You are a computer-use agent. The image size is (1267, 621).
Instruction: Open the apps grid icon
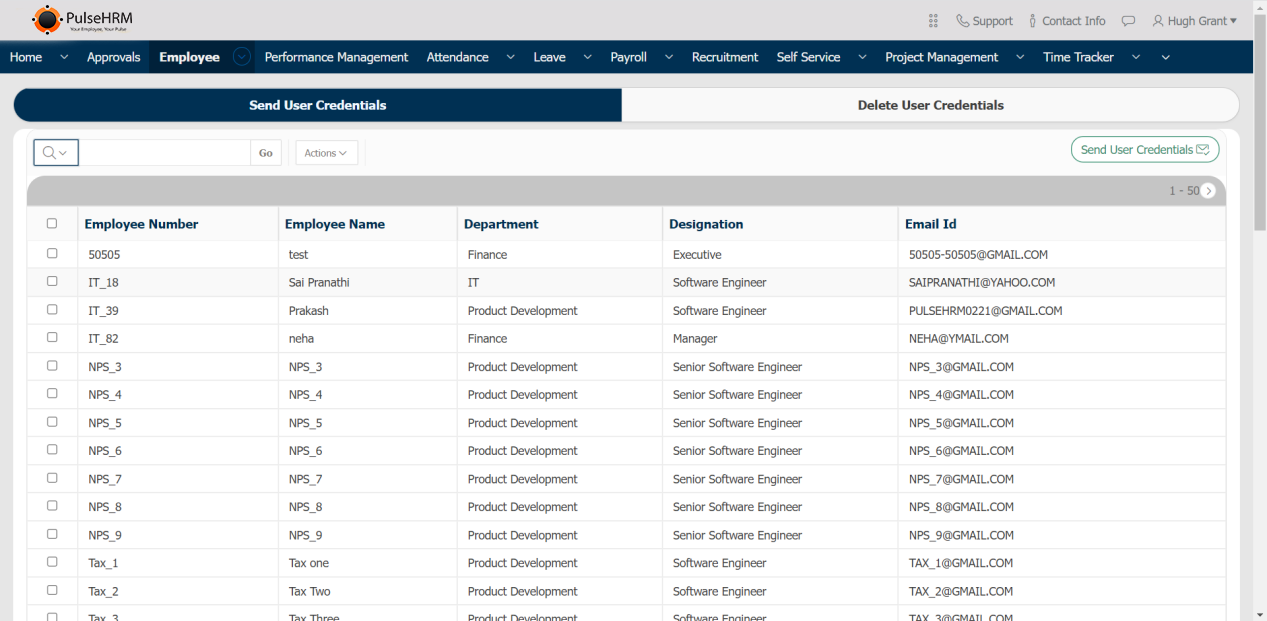933,21
